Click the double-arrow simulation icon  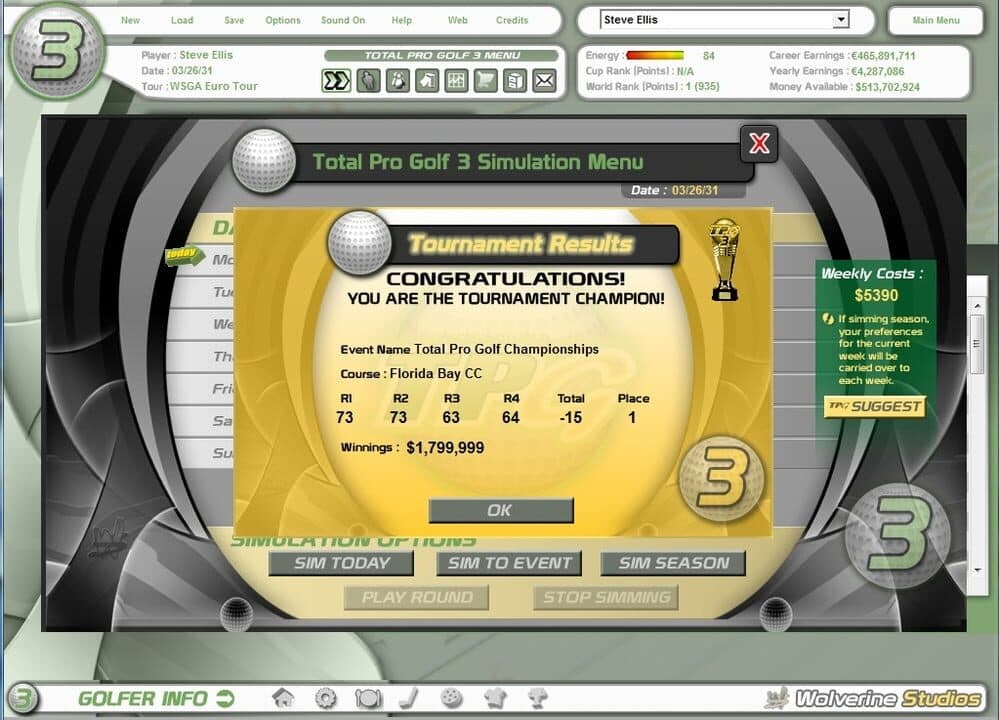(336, 81)
